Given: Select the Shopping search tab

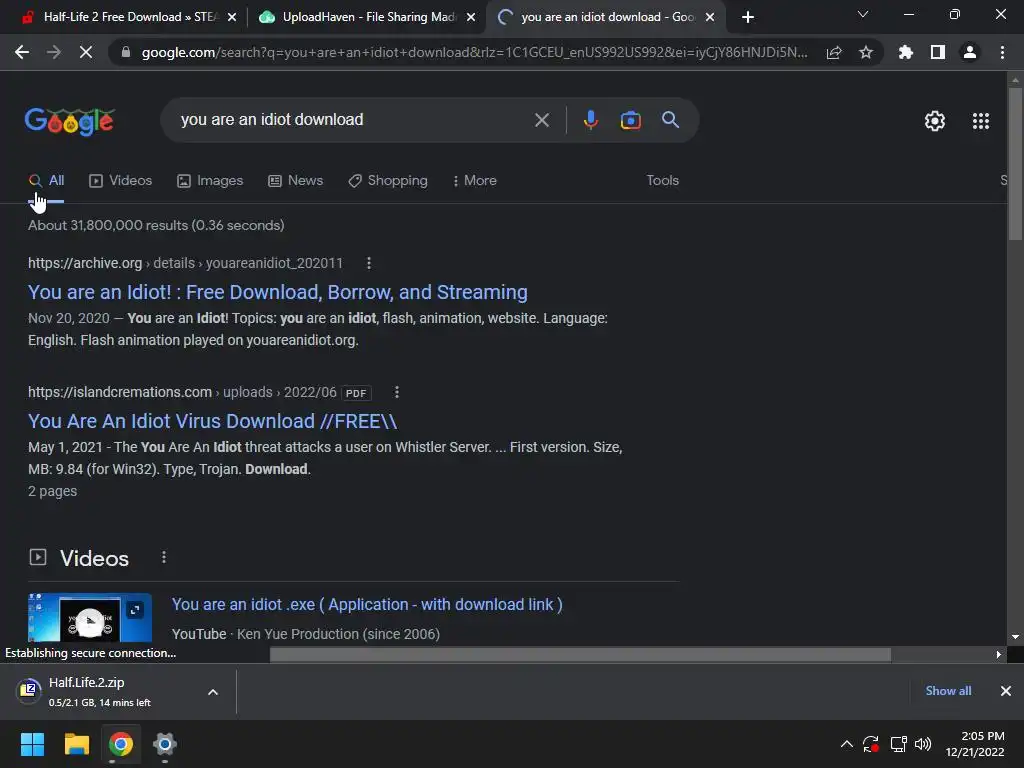Looking at the screenshot, I should 388,181.
